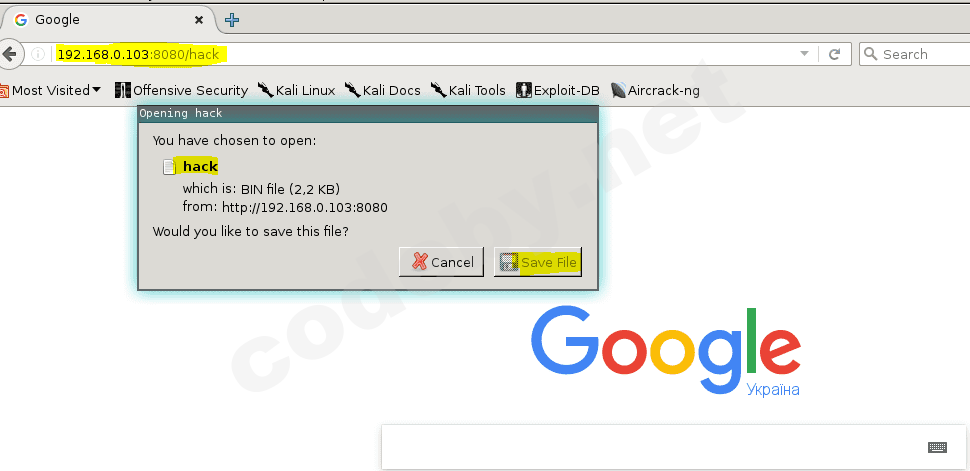Close the Google tab

(199, 20)
